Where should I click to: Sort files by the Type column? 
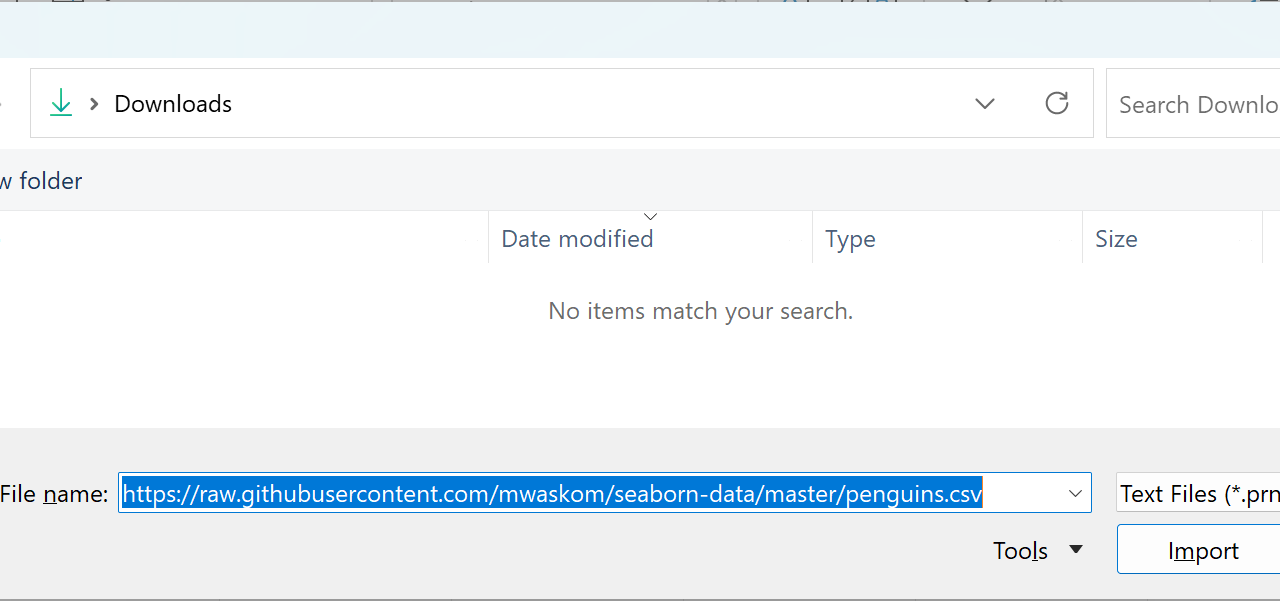(x=850, y=239)
